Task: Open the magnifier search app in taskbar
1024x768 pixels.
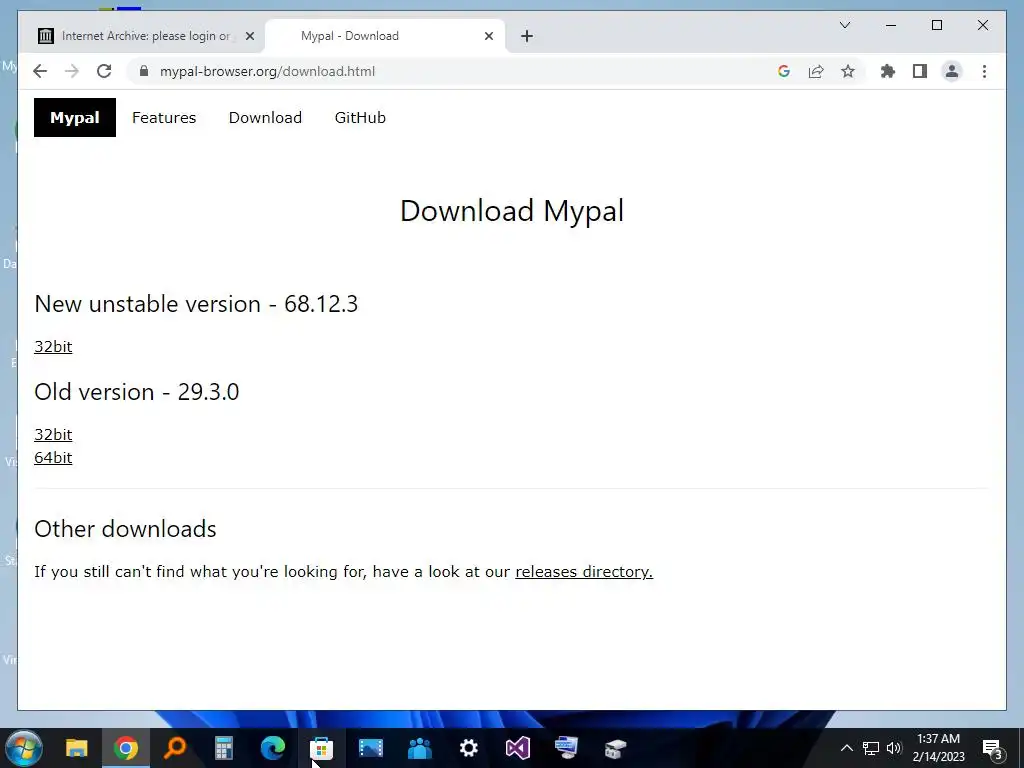Action: point(174,748)
